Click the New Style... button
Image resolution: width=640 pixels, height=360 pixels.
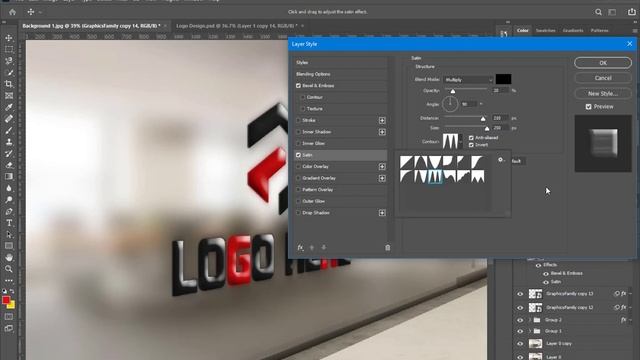pyautogui.click(x=603, y=93)
